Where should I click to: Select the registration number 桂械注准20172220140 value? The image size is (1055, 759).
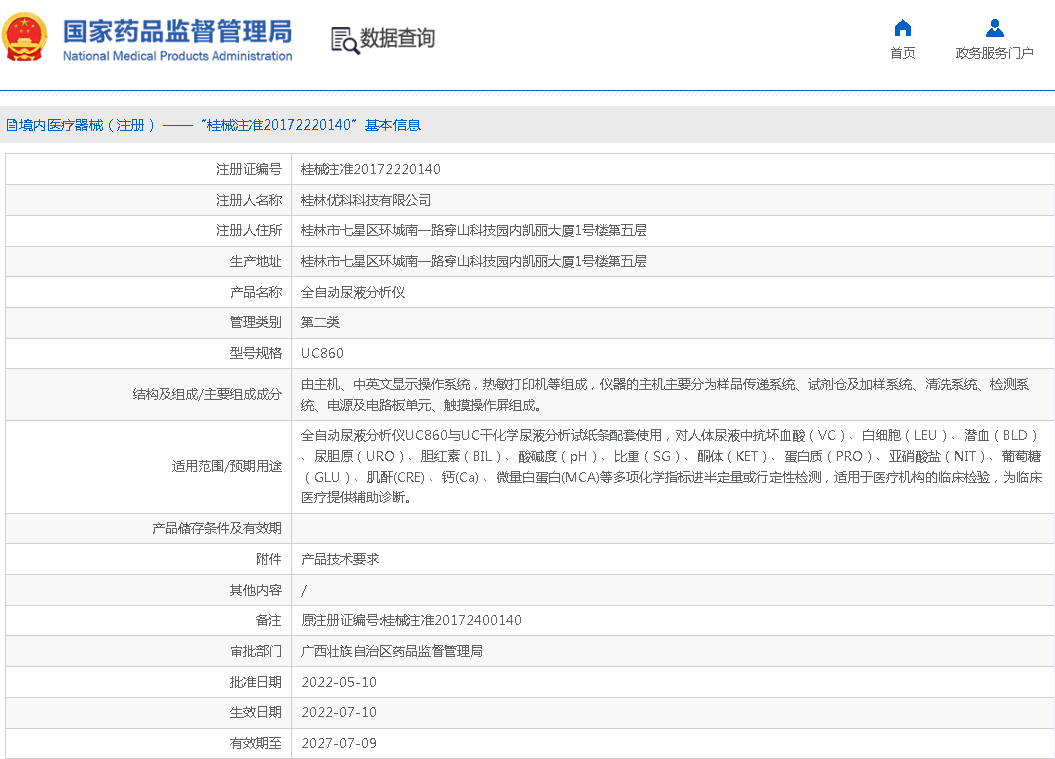[x=370, y=169]
